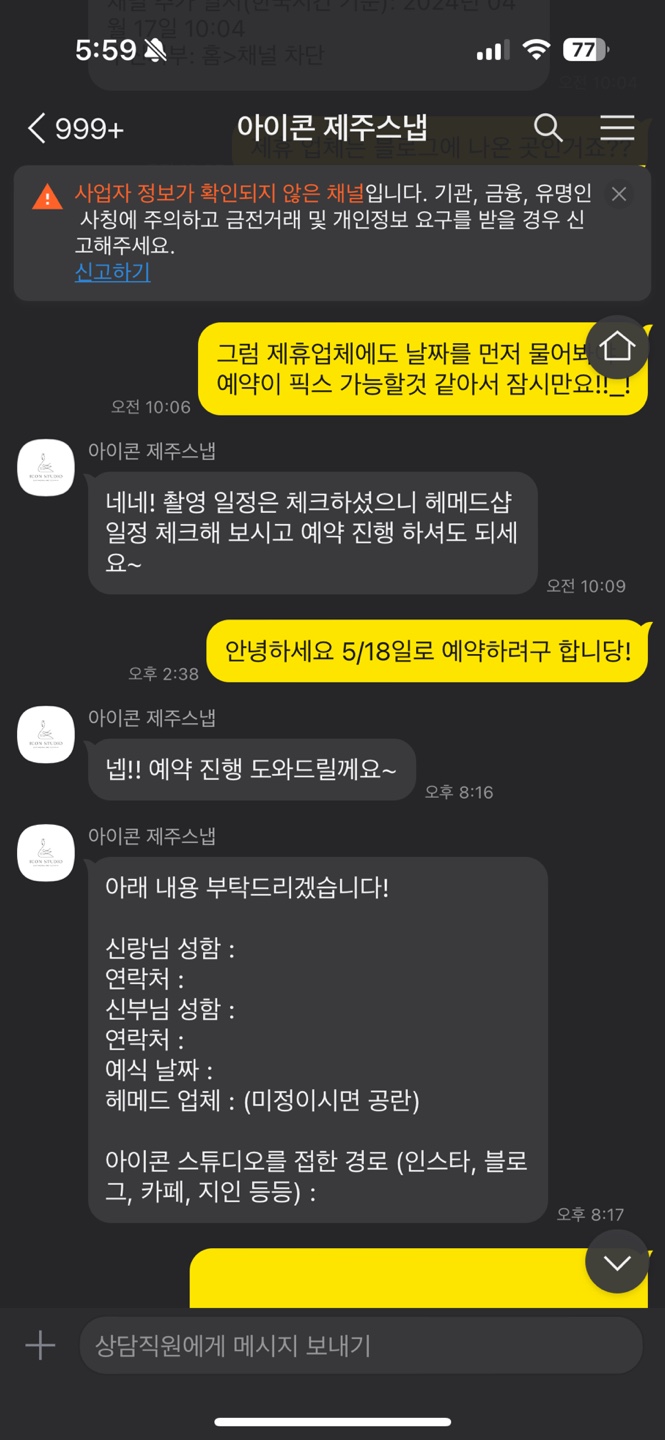Select the 그럼 제휴업체에도 날짜를 yellow message bubble
This screenshot has height=1440, width=665.
(x=423, y=368)
